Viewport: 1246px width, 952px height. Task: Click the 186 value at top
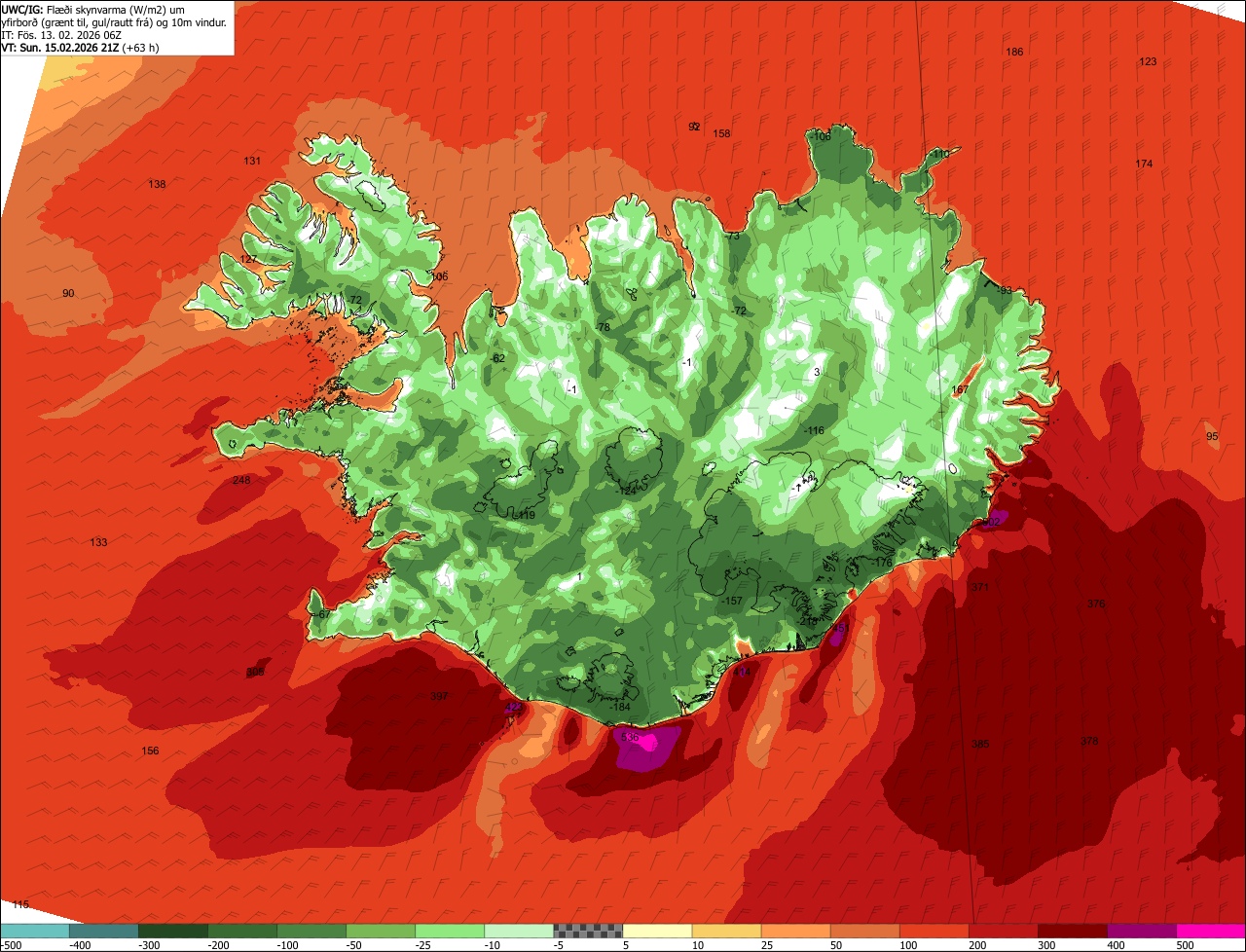pyautogui.click(x=1014, y=52)
